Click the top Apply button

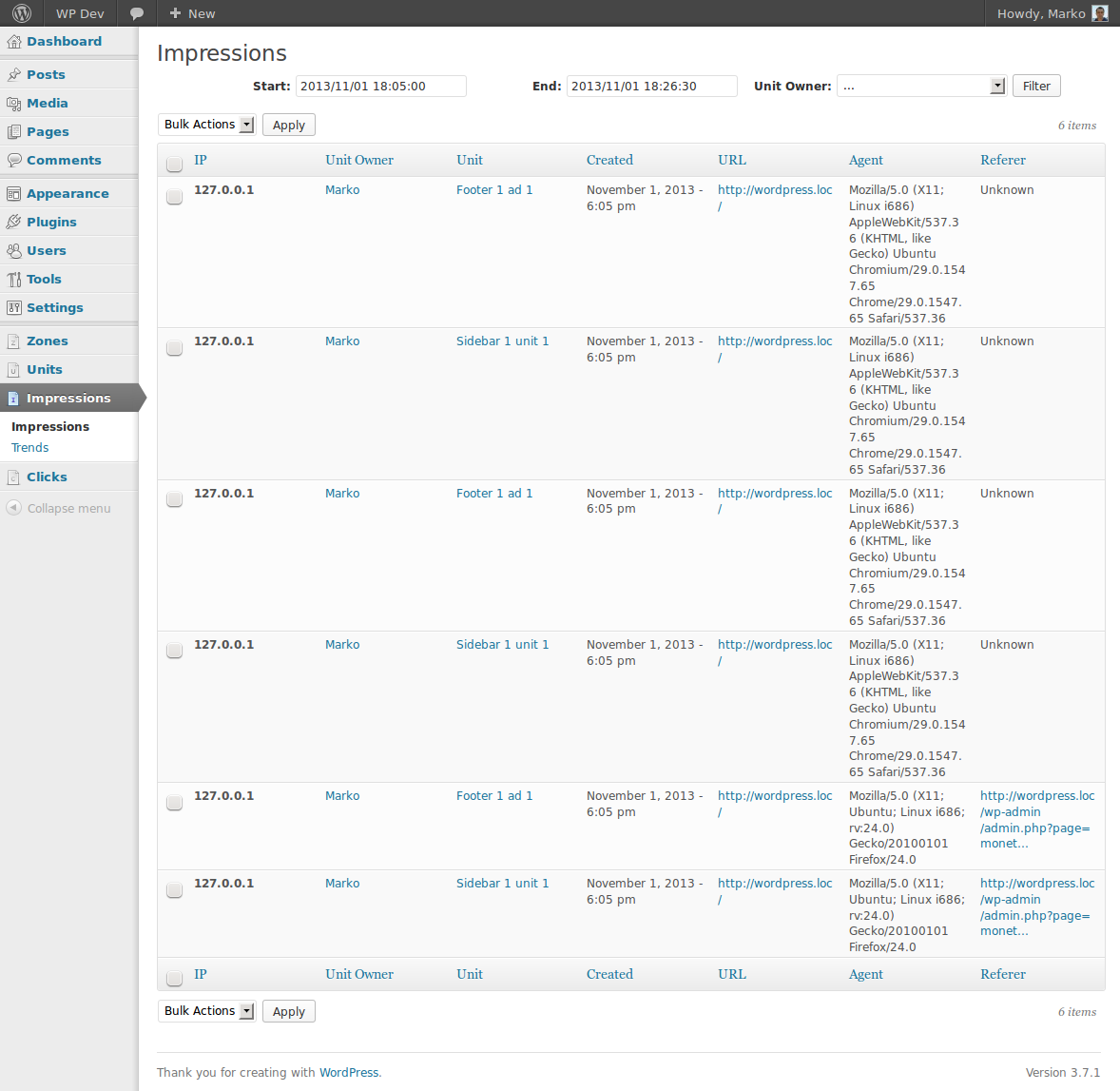click(289, 126)
